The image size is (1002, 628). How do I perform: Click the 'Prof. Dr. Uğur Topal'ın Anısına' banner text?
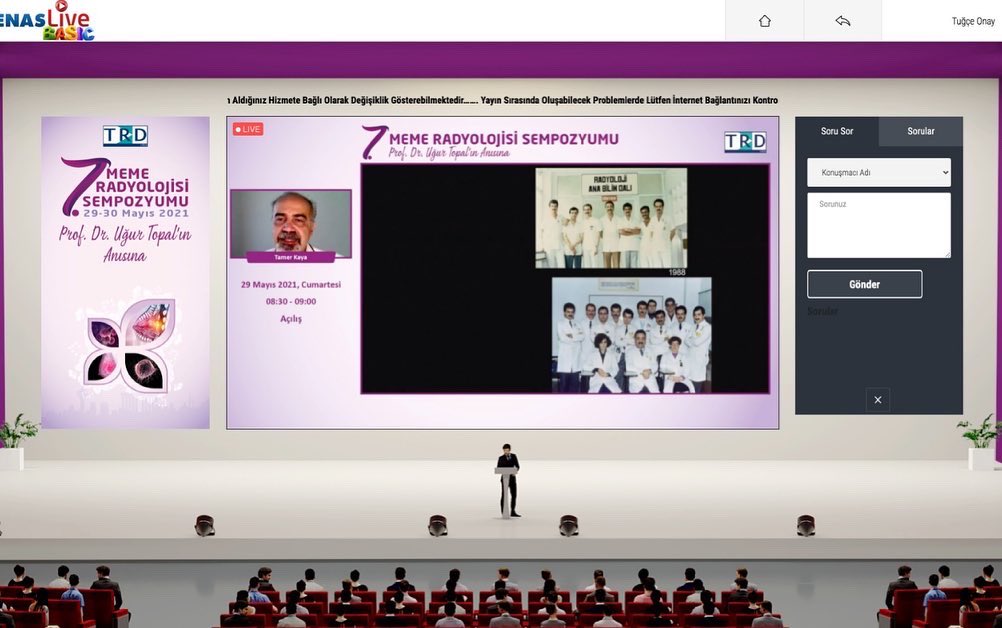click(x=125, y=244)
